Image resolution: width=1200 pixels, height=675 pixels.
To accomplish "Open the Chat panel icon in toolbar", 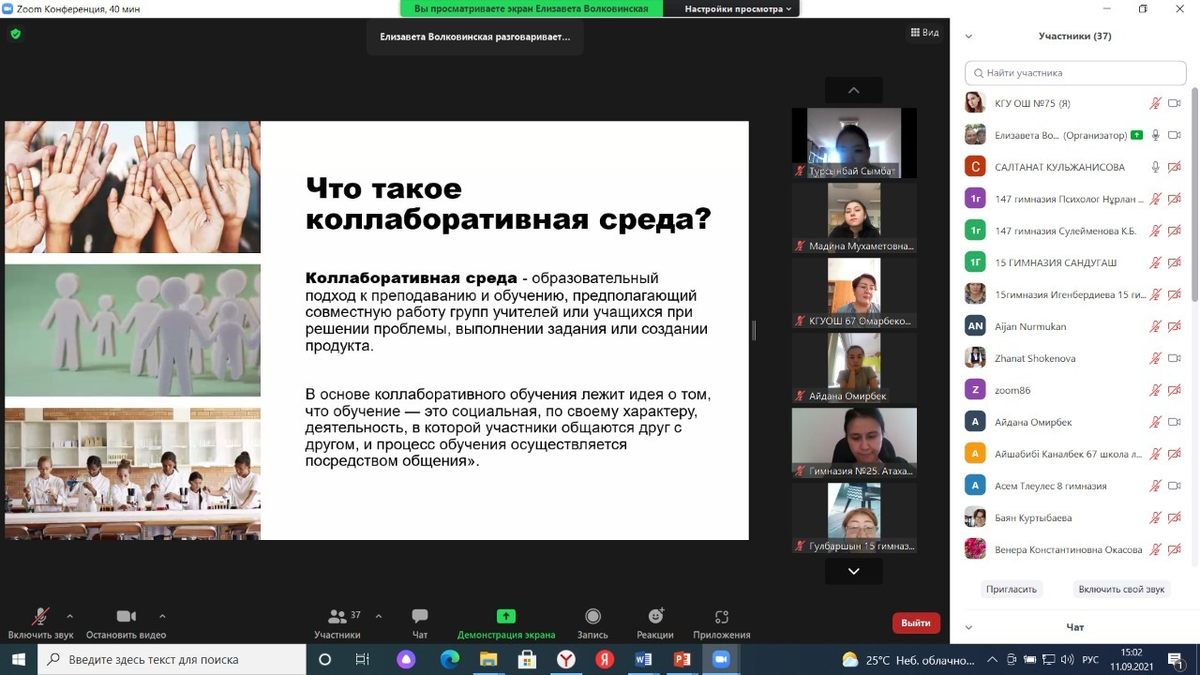I will [x=420, y=617].
